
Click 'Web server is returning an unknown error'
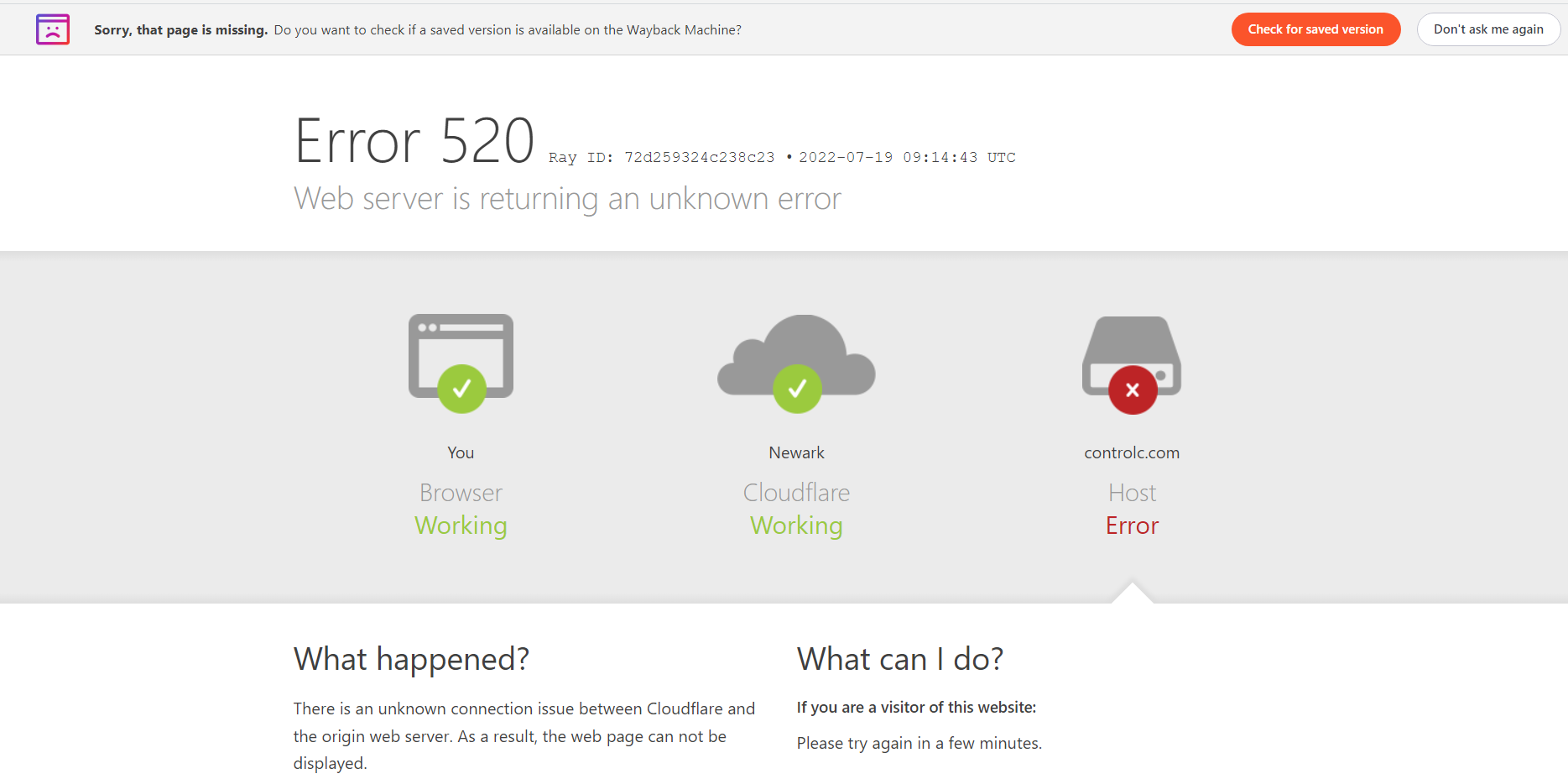(567, 199)
